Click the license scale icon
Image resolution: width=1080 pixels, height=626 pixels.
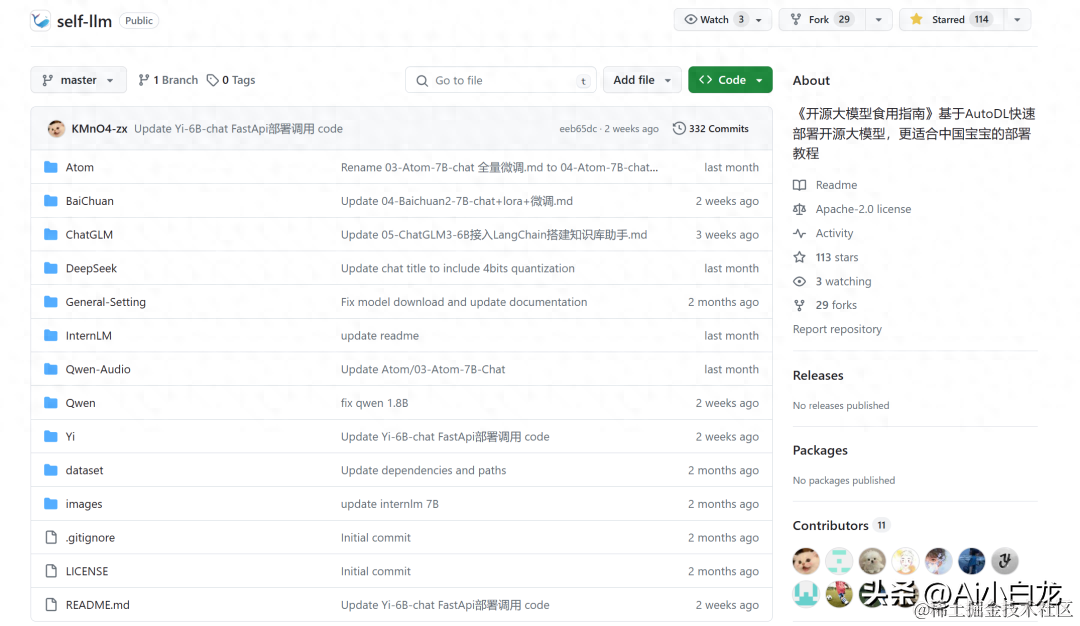800,209
